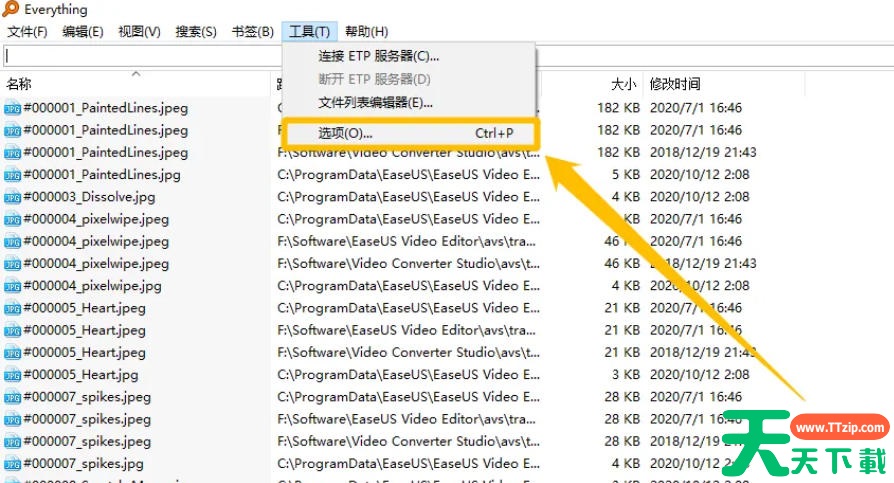Collapse the open 工具(T) menu
The image size is (894, 483).
(309, 32)
